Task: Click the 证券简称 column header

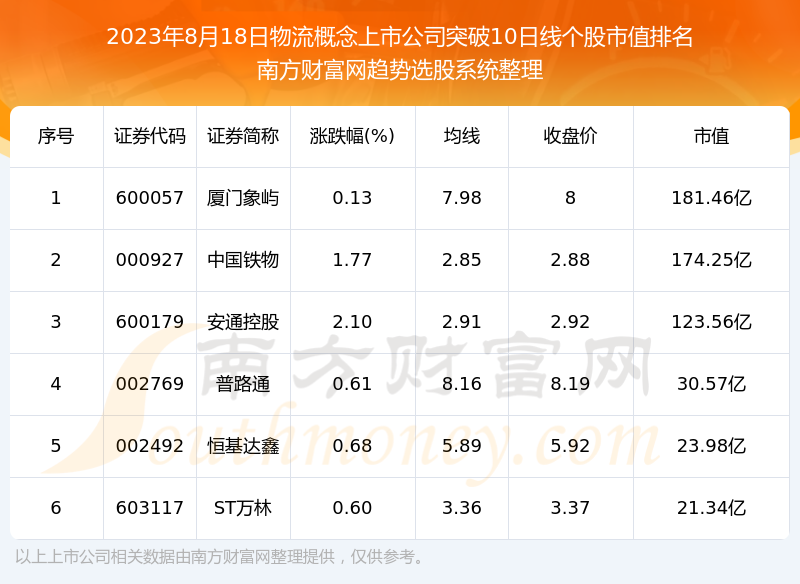Action: (243, 136)
